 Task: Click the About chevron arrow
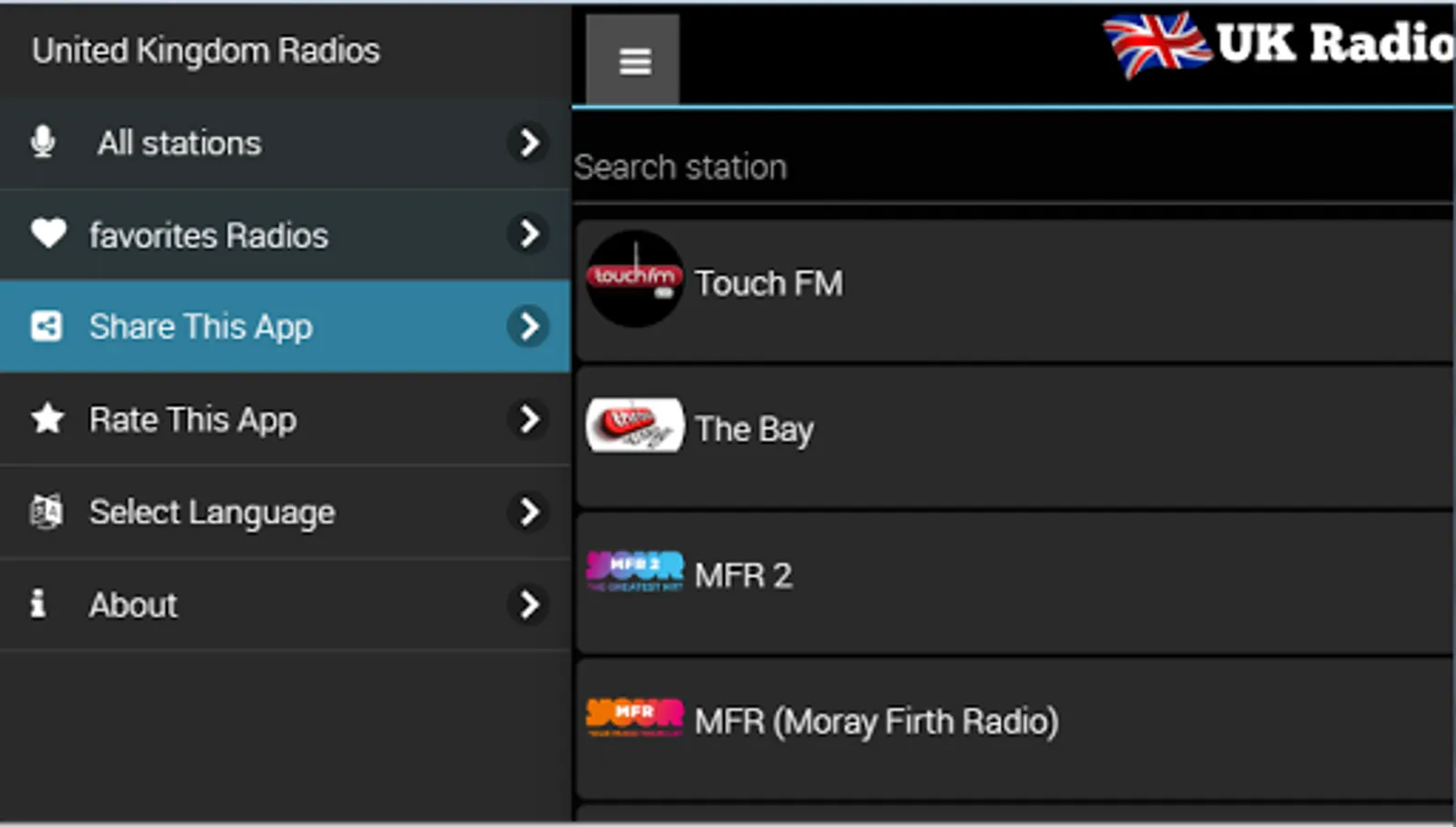tap(529, 605)
